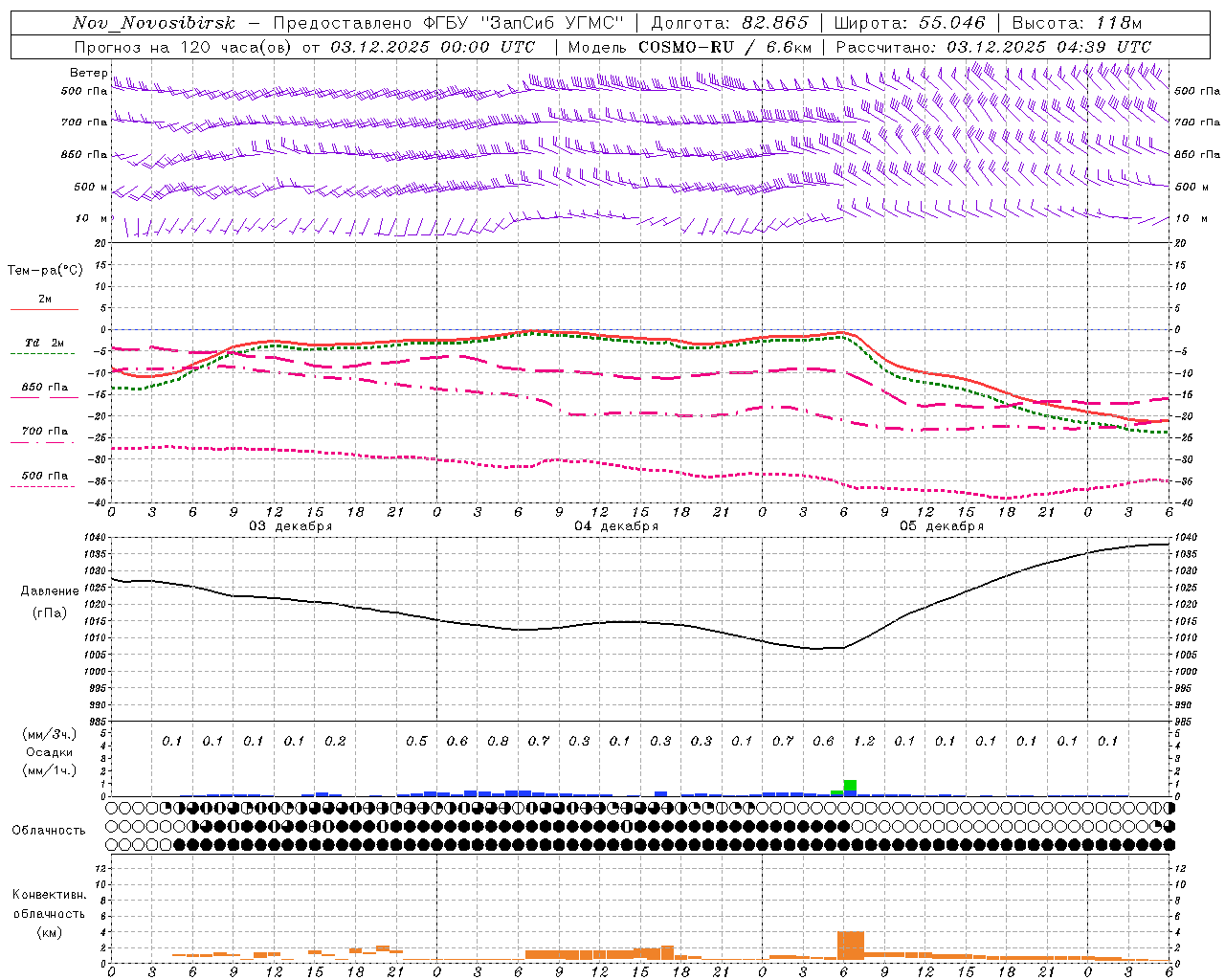Click the green precipitation bar

pyautogui.click(x=850, y=786)
